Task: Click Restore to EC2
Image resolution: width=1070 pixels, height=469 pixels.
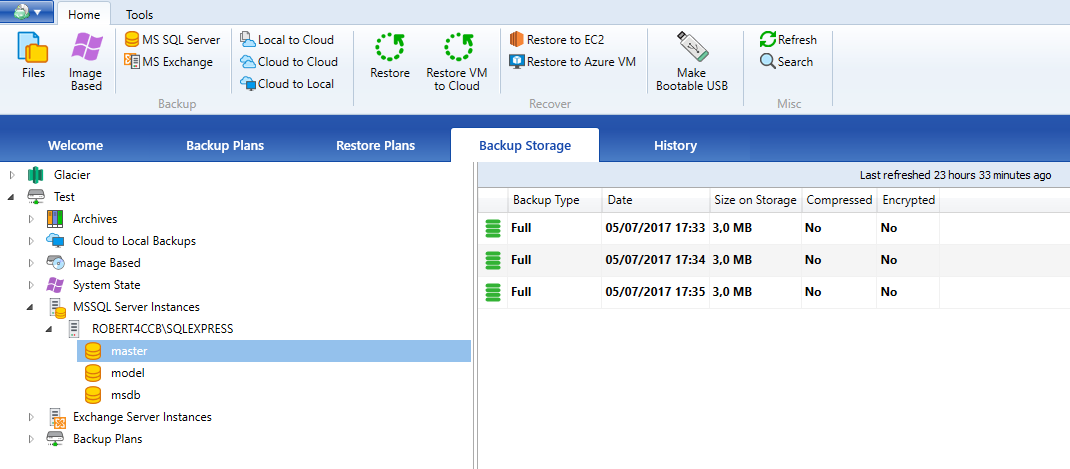Action: (x=557, y=40)
